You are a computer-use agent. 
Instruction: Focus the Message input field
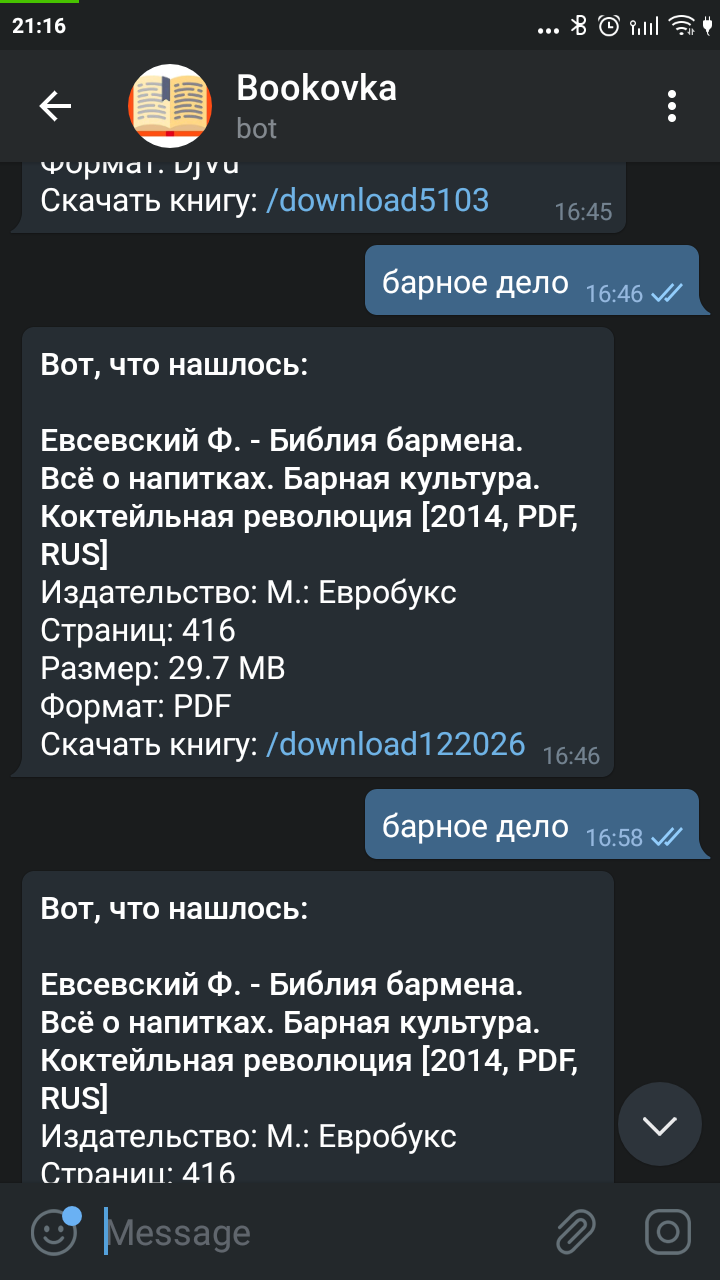click(x=320, y=1232)
